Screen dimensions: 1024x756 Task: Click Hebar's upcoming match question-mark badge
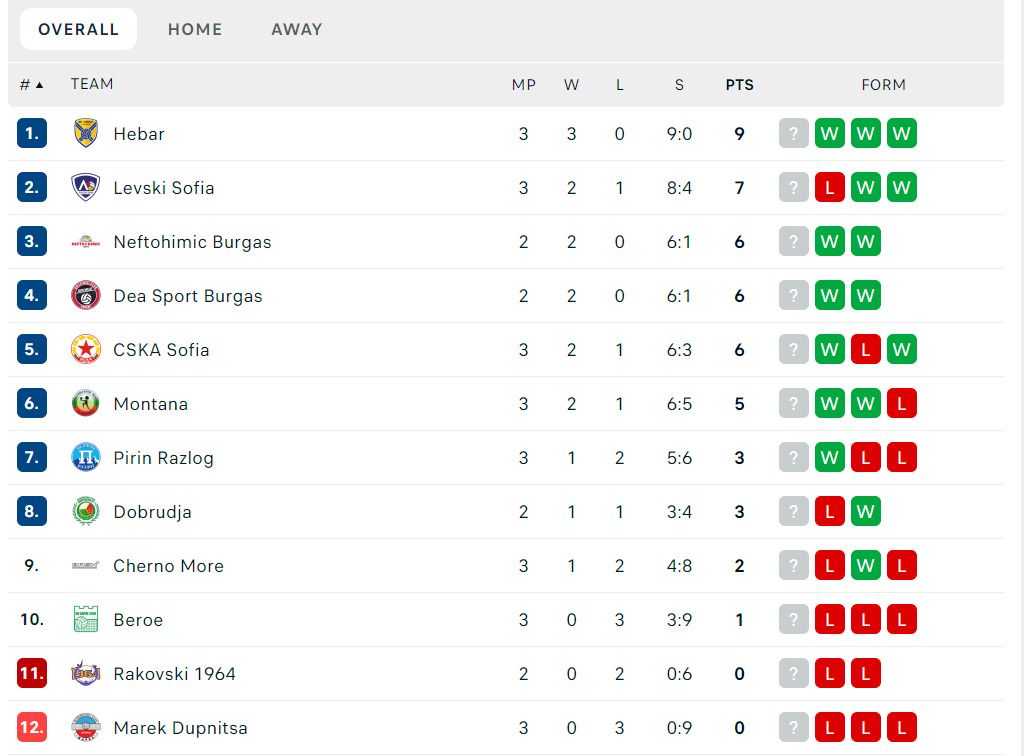(x=793, y=133)
